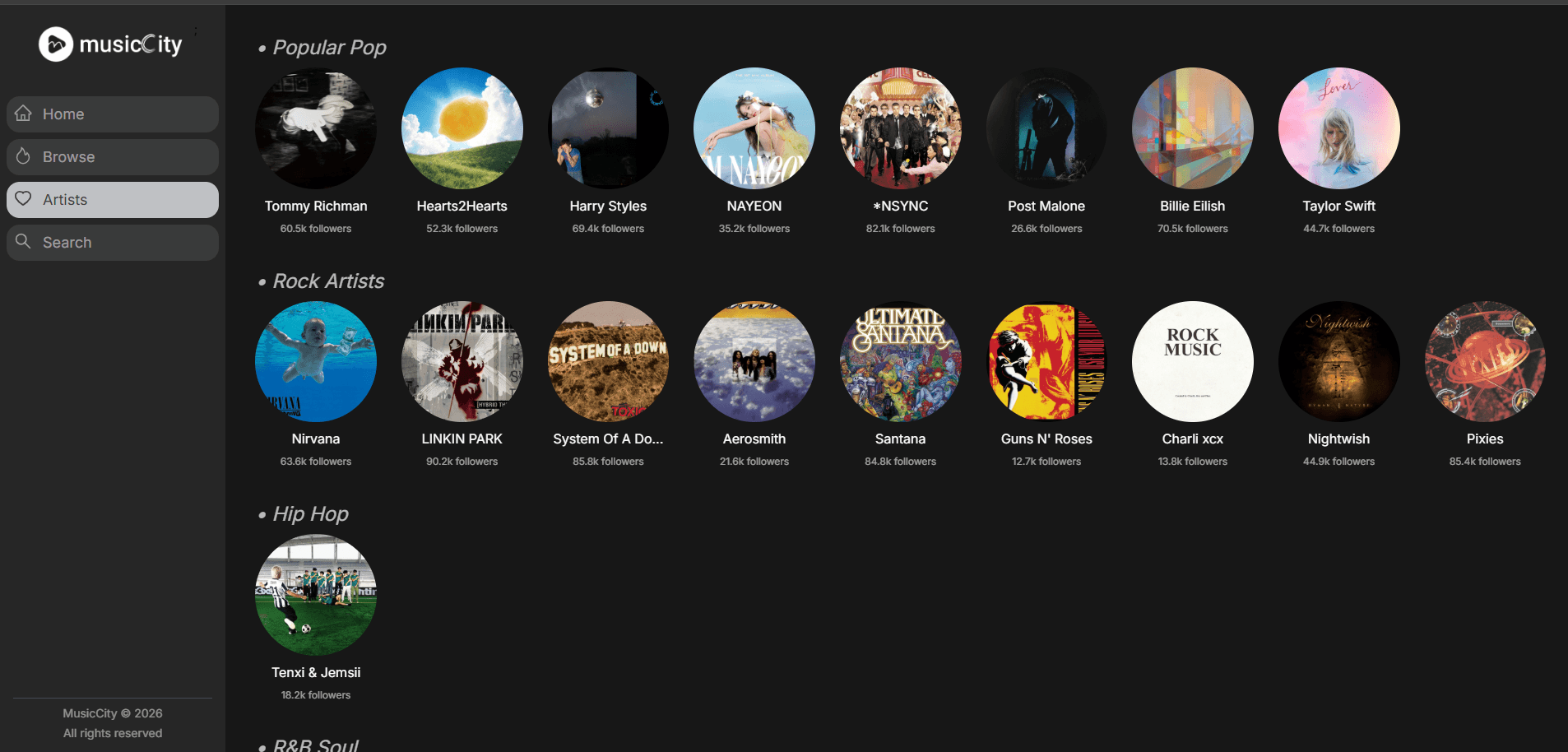Open the Home menu item

tap(113, 114)
